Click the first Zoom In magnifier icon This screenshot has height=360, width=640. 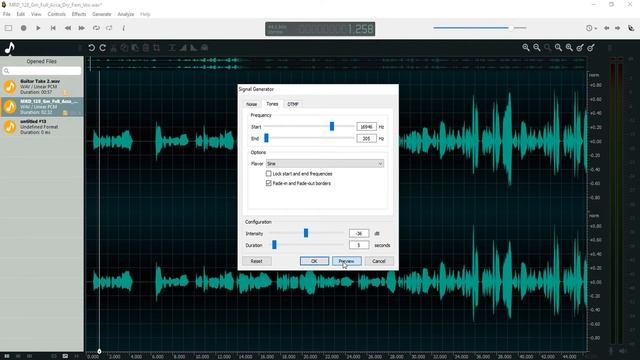pyautogui.click(x=526, y=48)
